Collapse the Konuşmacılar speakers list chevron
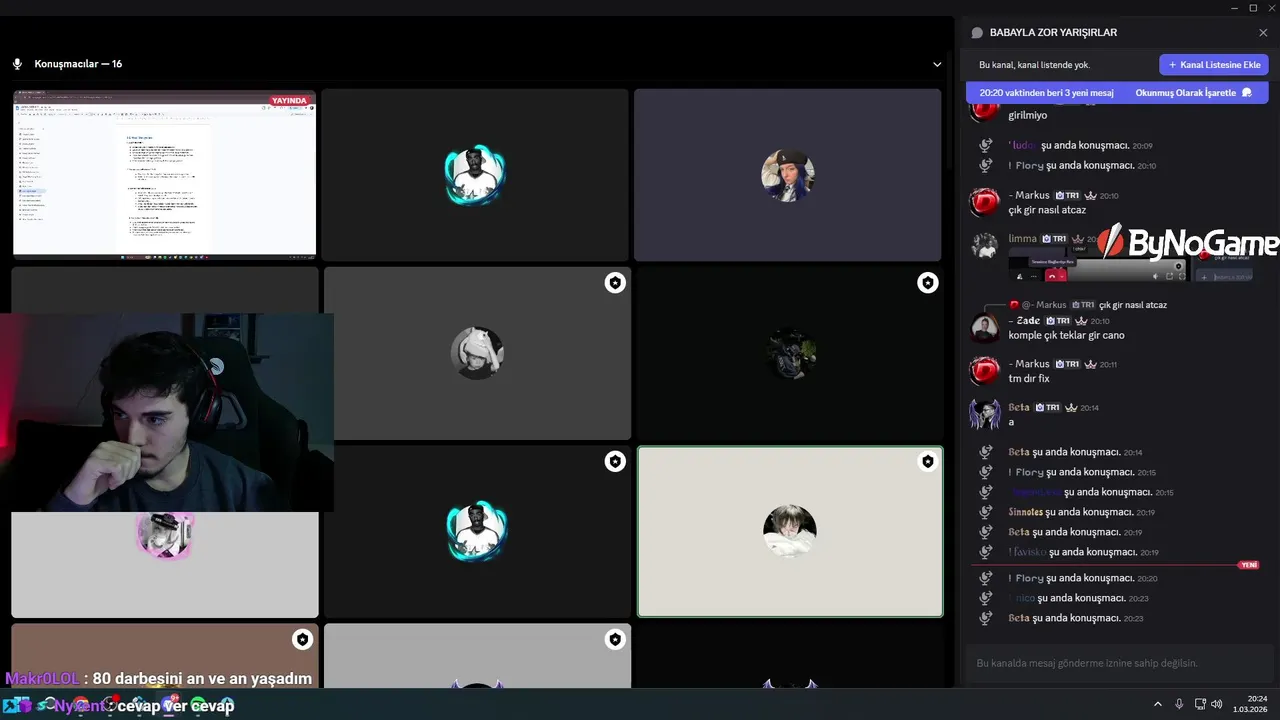Viewport: 1280px width, 720px height. point(937,64)
